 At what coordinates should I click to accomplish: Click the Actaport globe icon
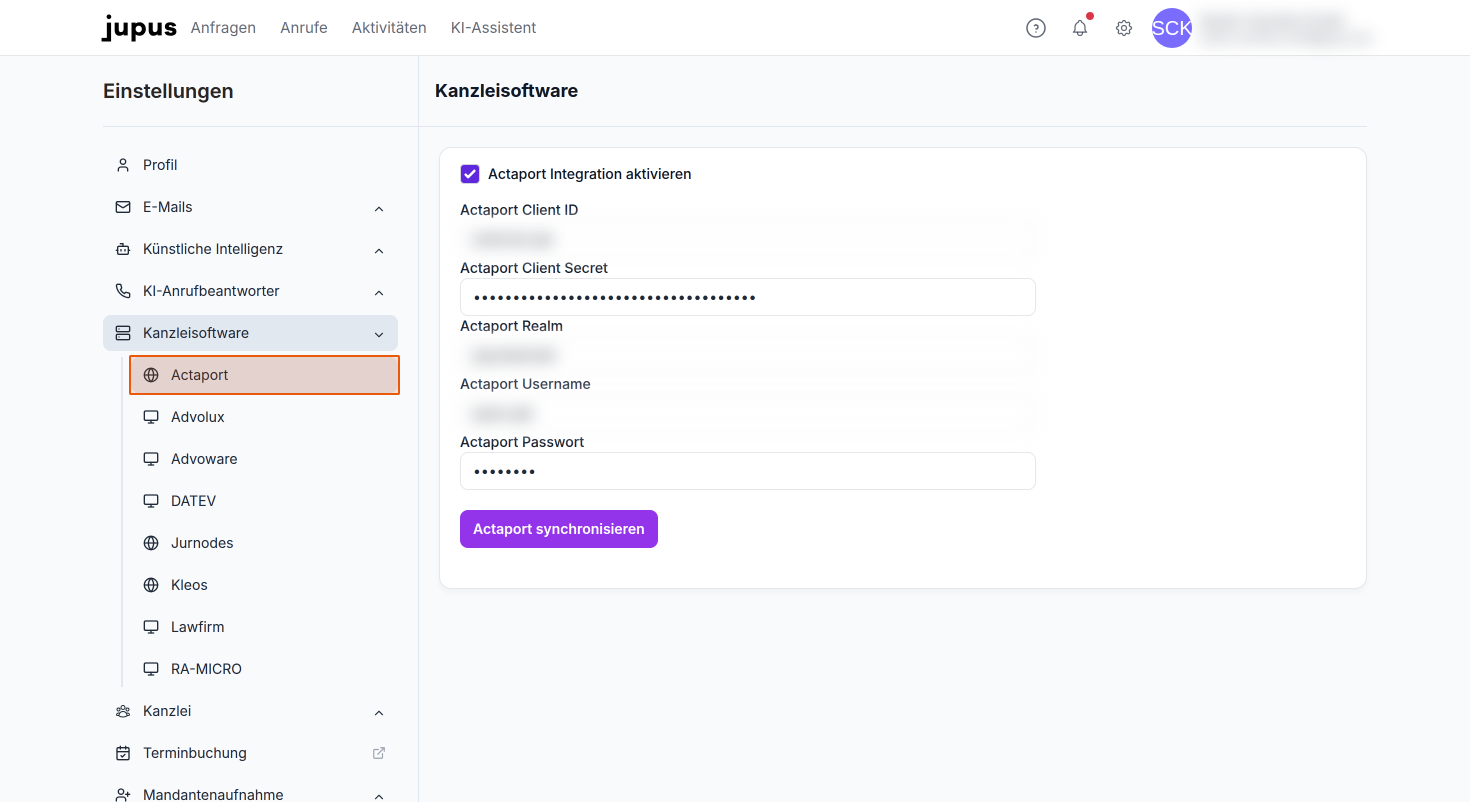click(x=151, y=375)
